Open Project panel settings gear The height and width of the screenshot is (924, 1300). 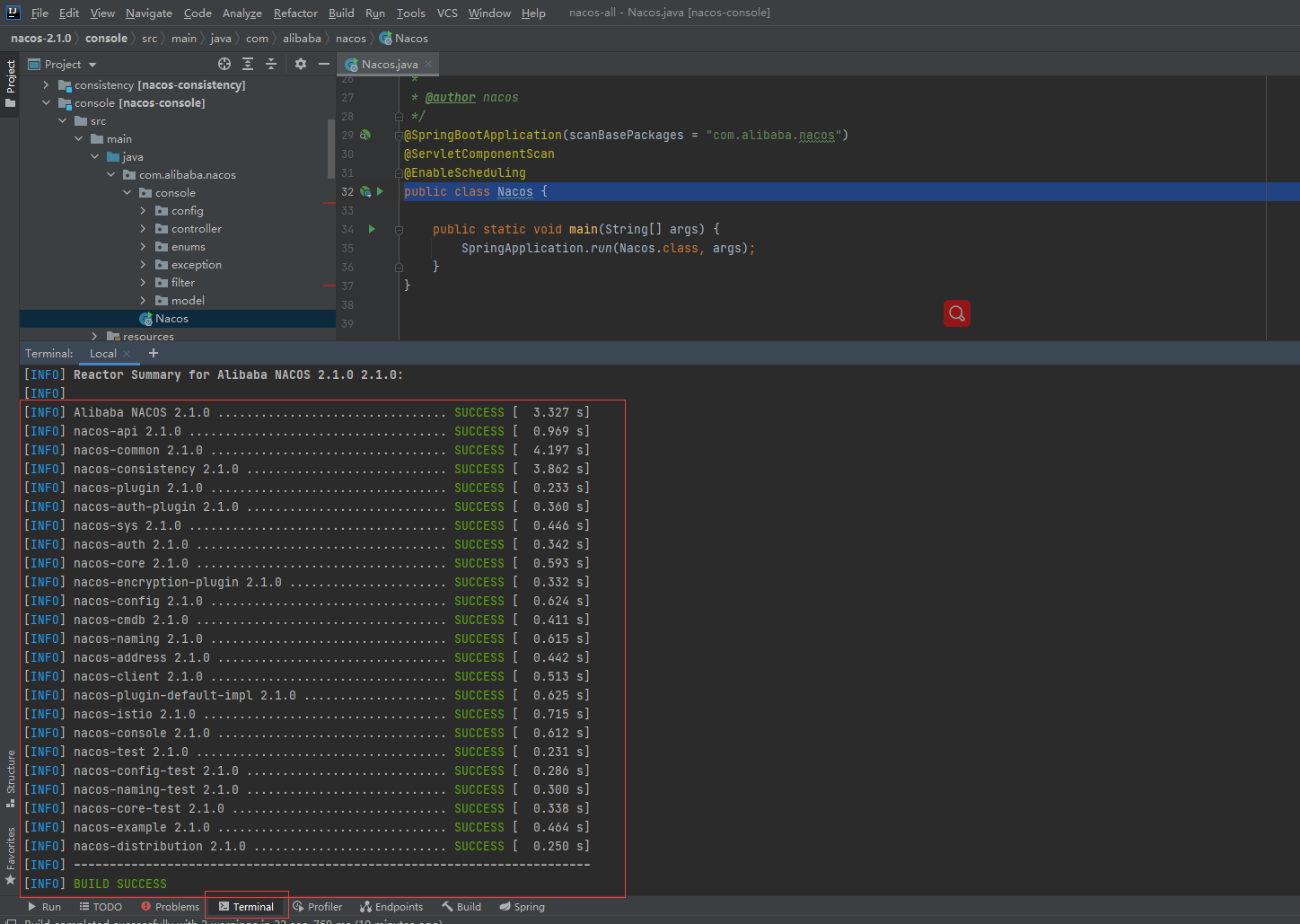point(301,64)
